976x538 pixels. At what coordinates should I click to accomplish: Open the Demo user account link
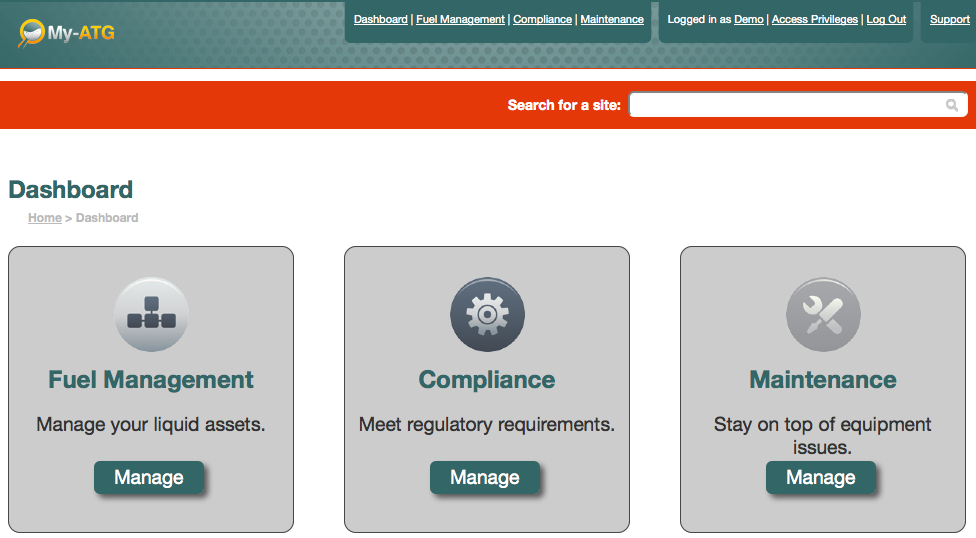748,19
